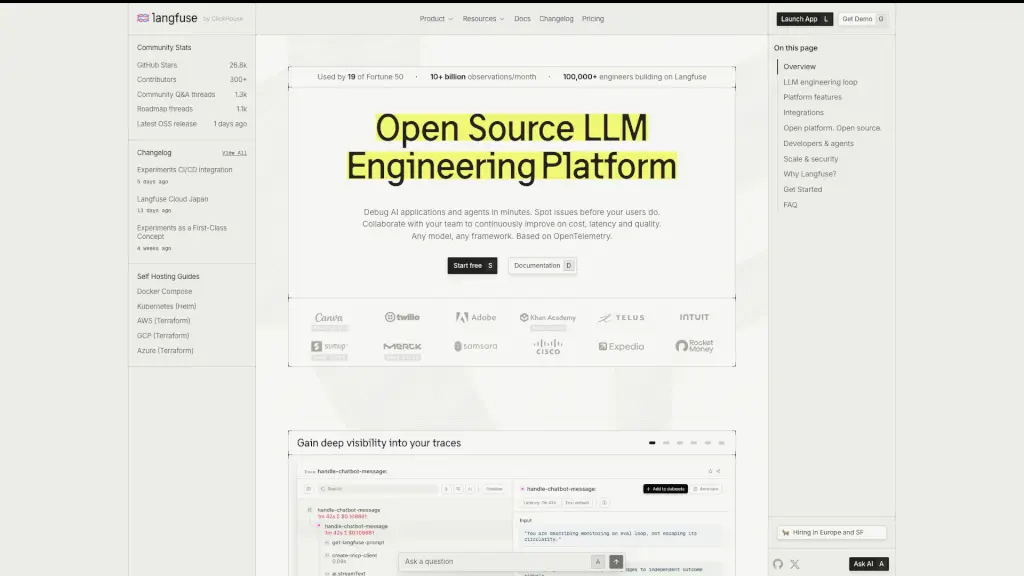
Task: Jump to Integrations section
Action: (803, 113)
